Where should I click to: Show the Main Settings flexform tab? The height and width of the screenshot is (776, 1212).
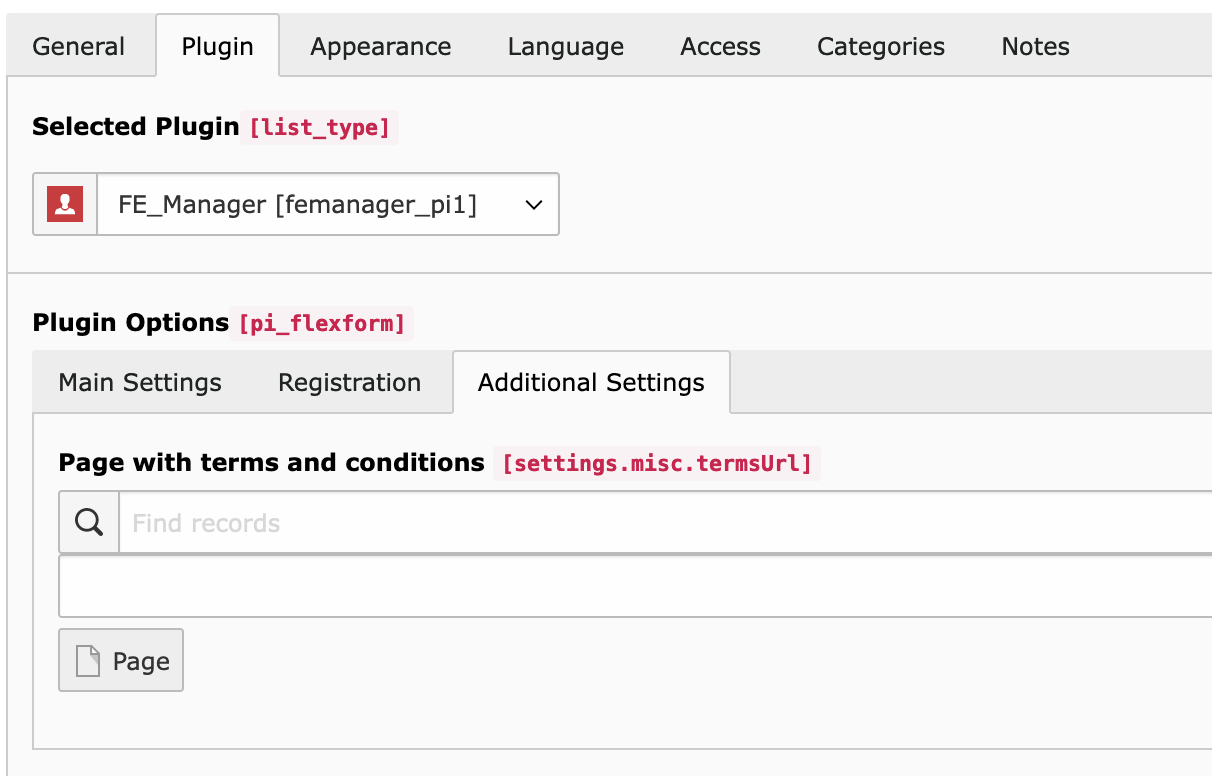pyautogui.click(x=140, y=383)
